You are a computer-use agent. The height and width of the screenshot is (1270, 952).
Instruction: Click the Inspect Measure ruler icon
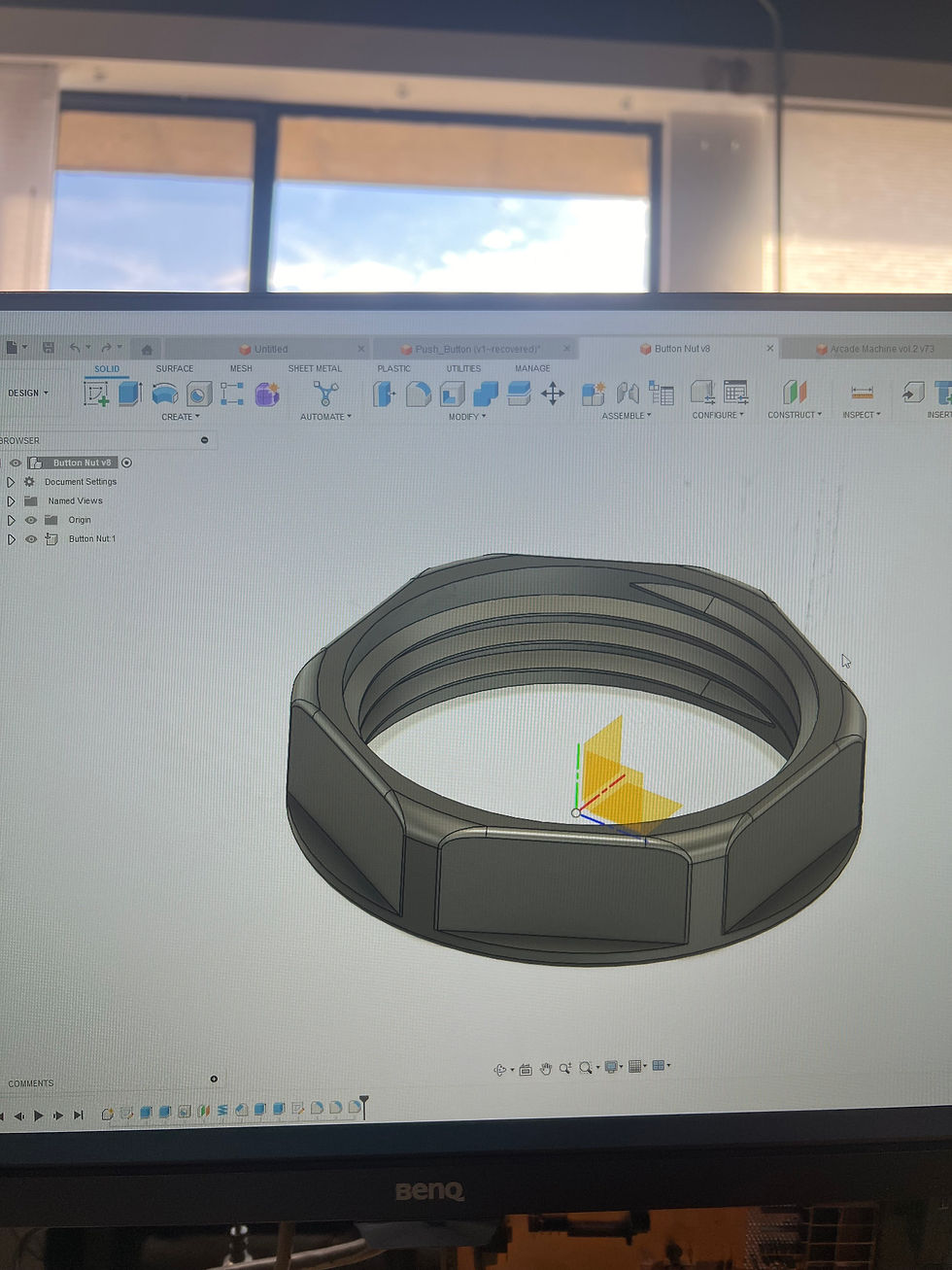tap(862, 392)
